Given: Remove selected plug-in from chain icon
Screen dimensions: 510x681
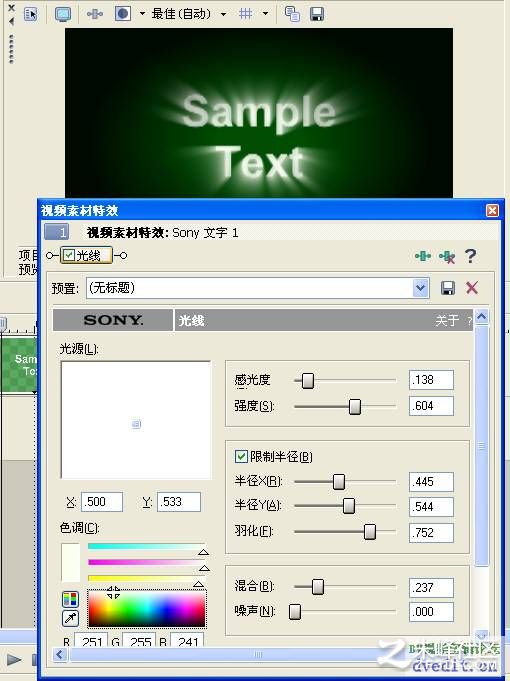Looking at the screenshot, I should 447,257.
